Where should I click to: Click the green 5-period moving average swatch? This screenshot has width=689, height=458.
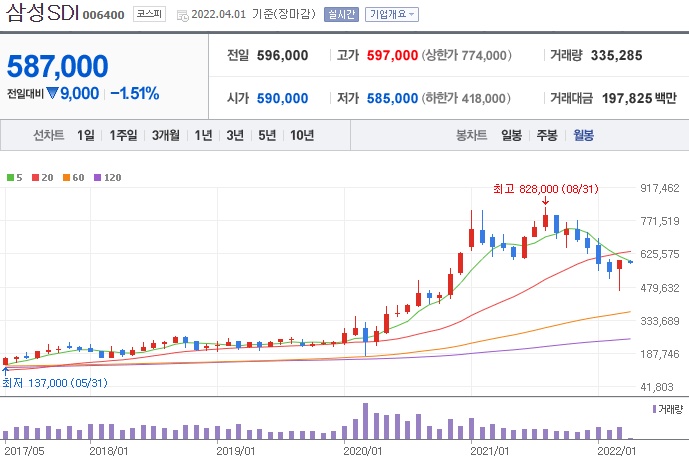pyautogui.click(x=11, y=178)
